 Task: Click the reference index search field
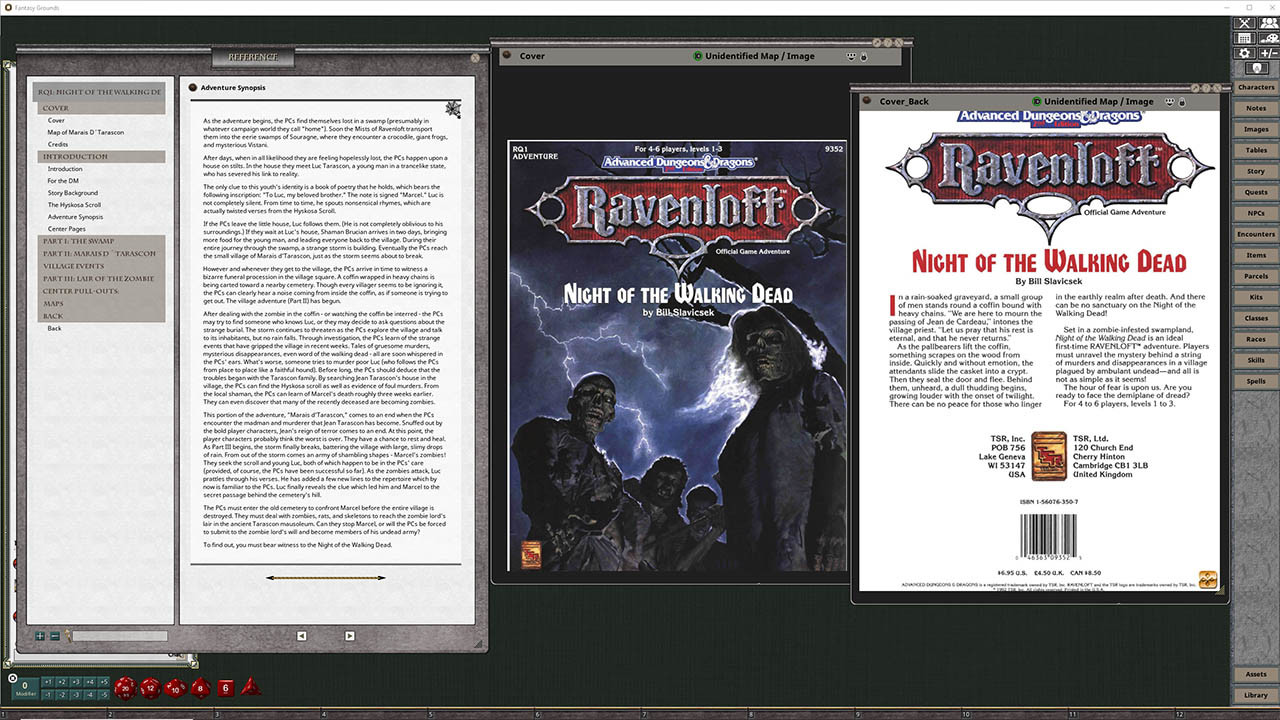click(118, 636)
